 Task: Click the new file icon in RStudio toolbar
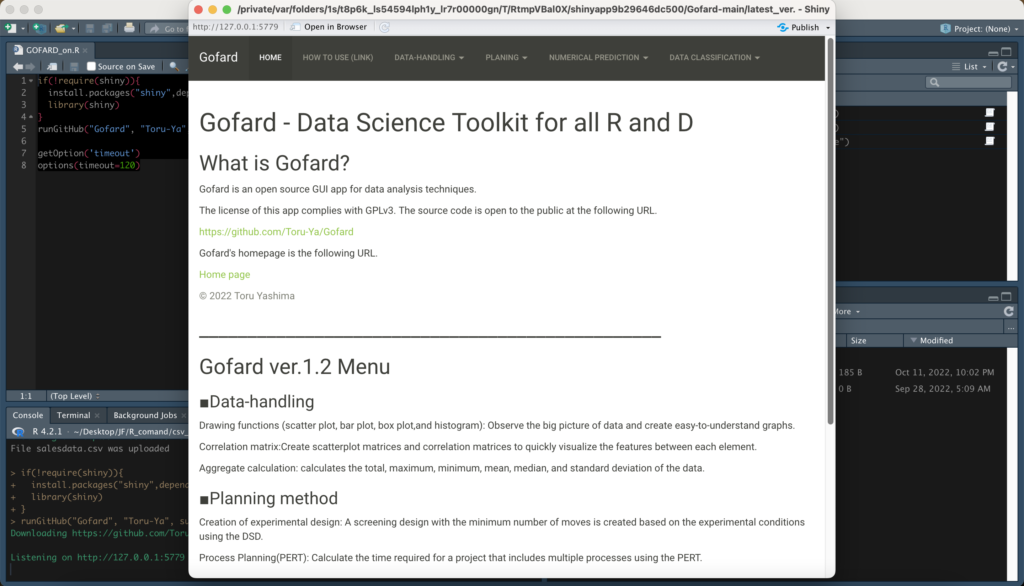[10, 28]
